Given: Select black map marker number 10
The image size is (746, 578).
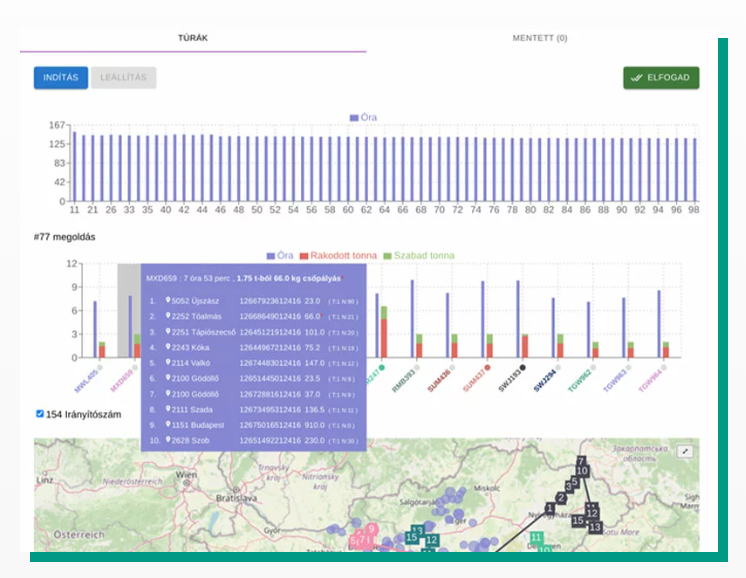Looking at the screenshot, I should point(582,471).
